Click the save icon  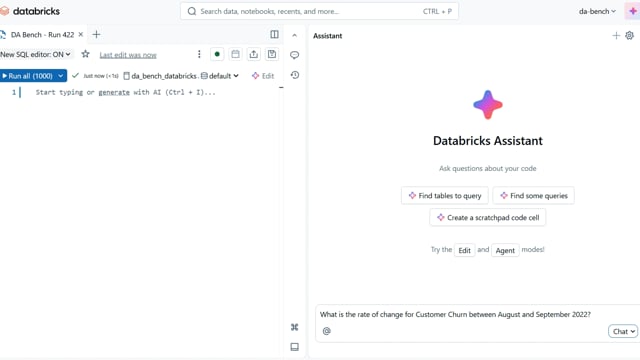point(272,54)
